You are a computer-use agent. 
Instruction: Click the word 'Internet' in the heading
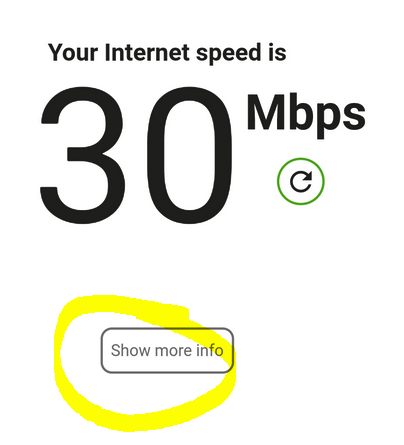(x=147, y=53)
